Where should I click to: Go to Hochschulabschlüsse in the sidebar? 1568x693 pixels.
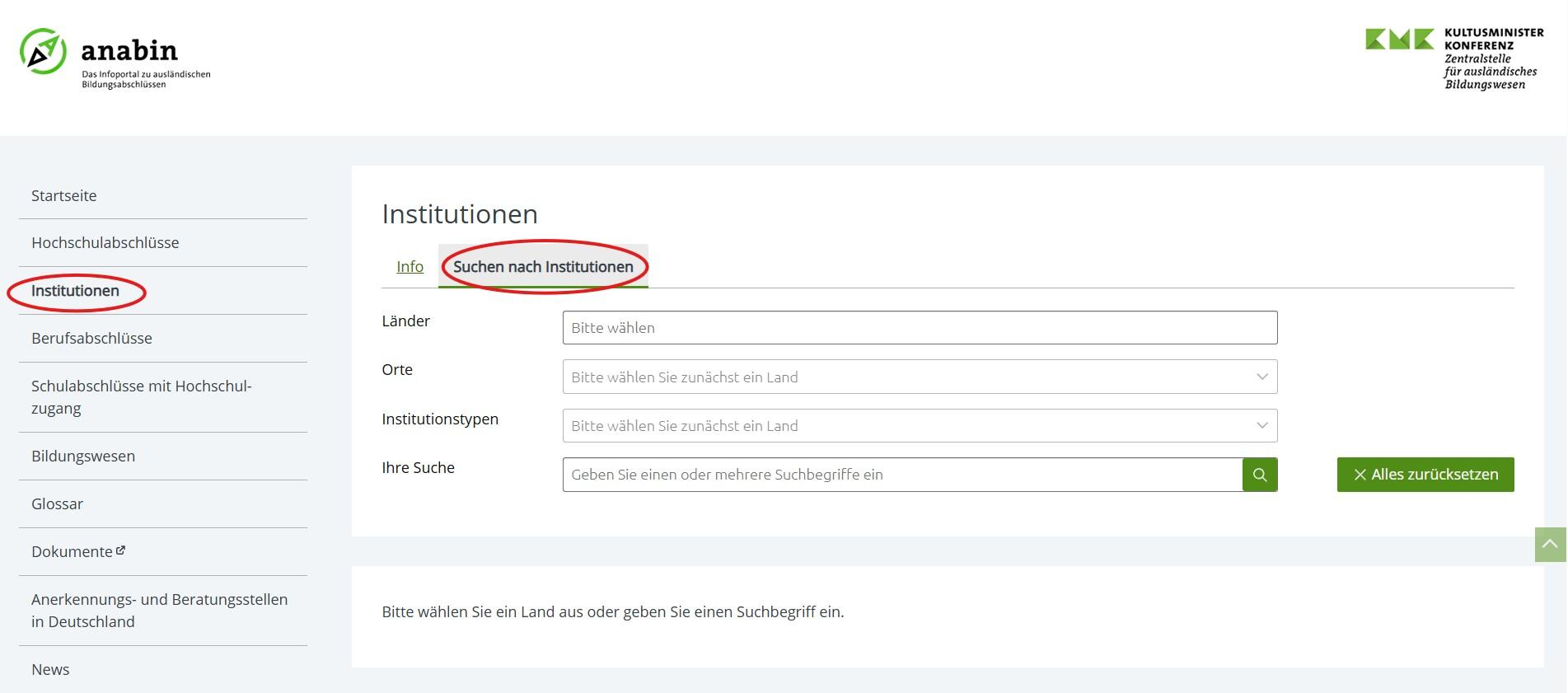pos(105,242)
